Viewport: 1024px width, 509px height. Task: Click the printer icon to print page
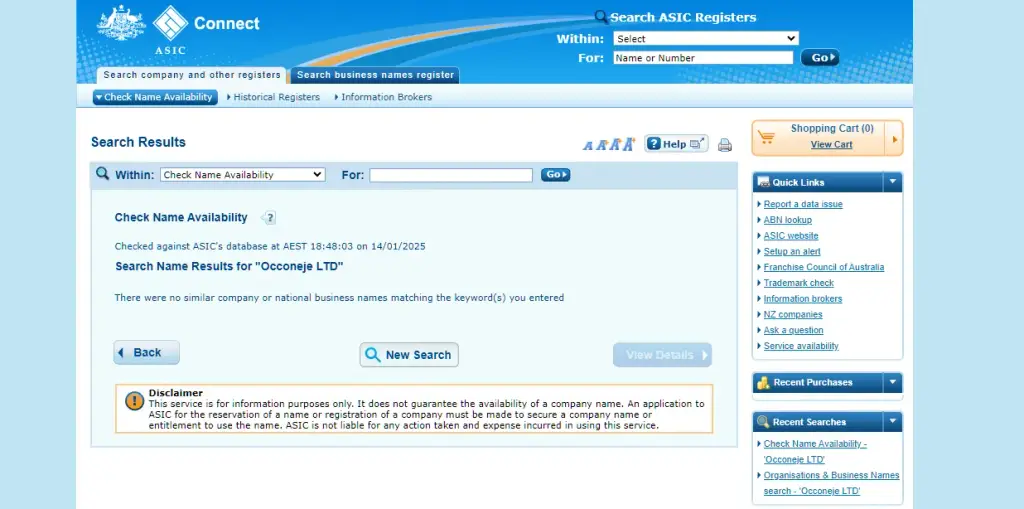tap(725, 145)
